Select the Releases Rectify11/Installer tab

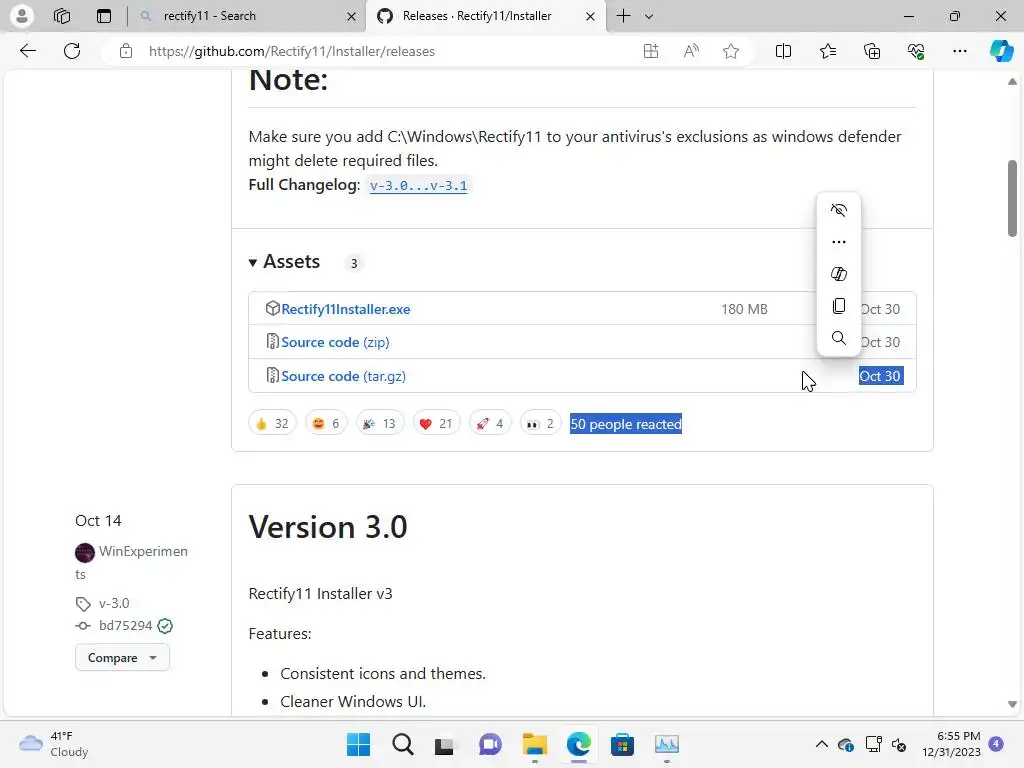click(487, 16)
